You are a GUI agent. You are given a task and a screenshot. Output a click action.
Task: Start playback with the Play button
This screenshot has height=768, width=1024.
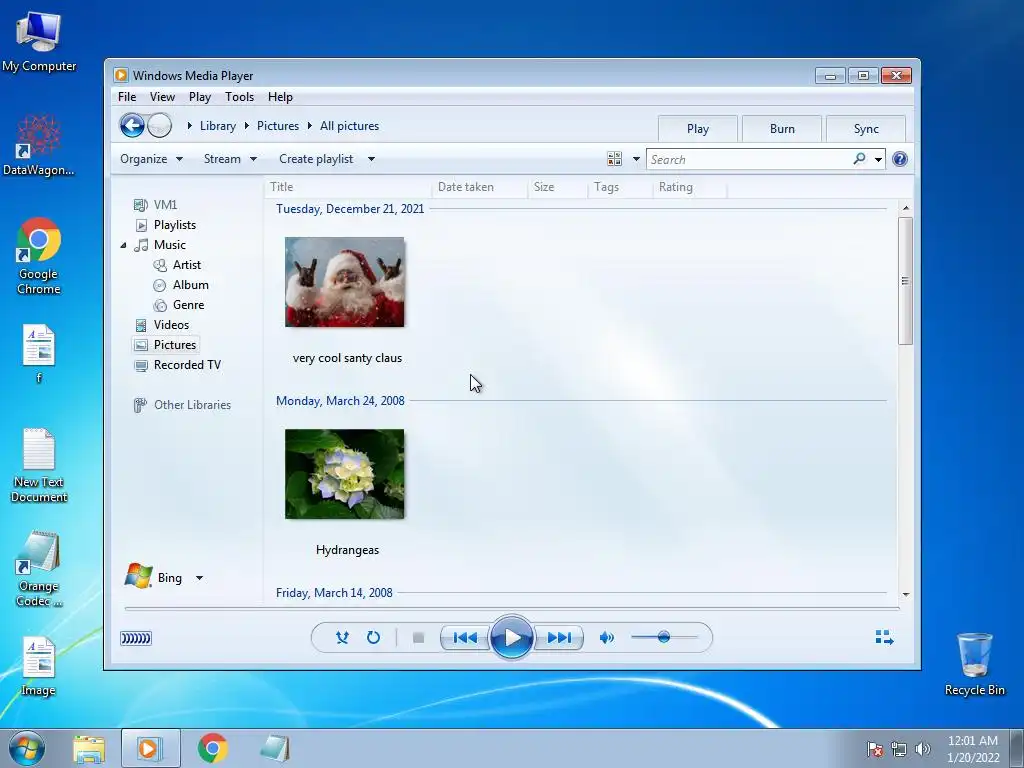(x=511, y=637)
